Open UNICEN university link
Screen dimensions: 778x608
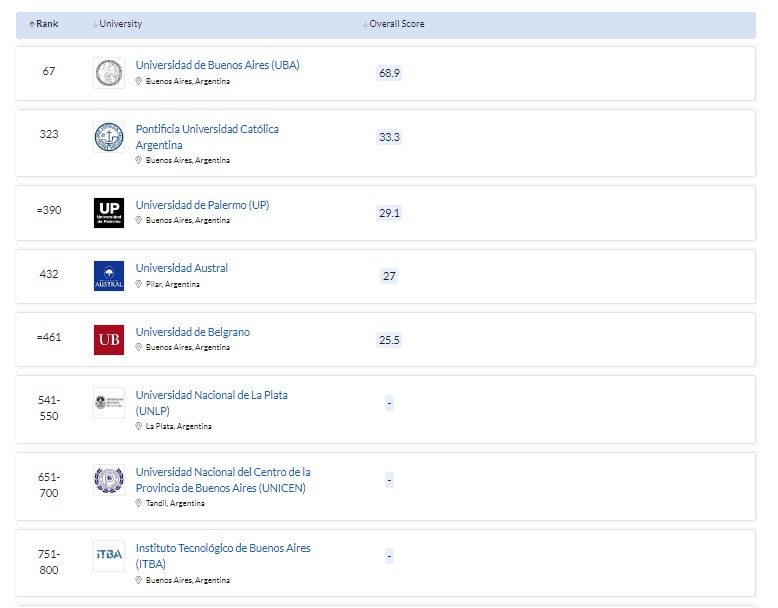[x=223, y=480]
